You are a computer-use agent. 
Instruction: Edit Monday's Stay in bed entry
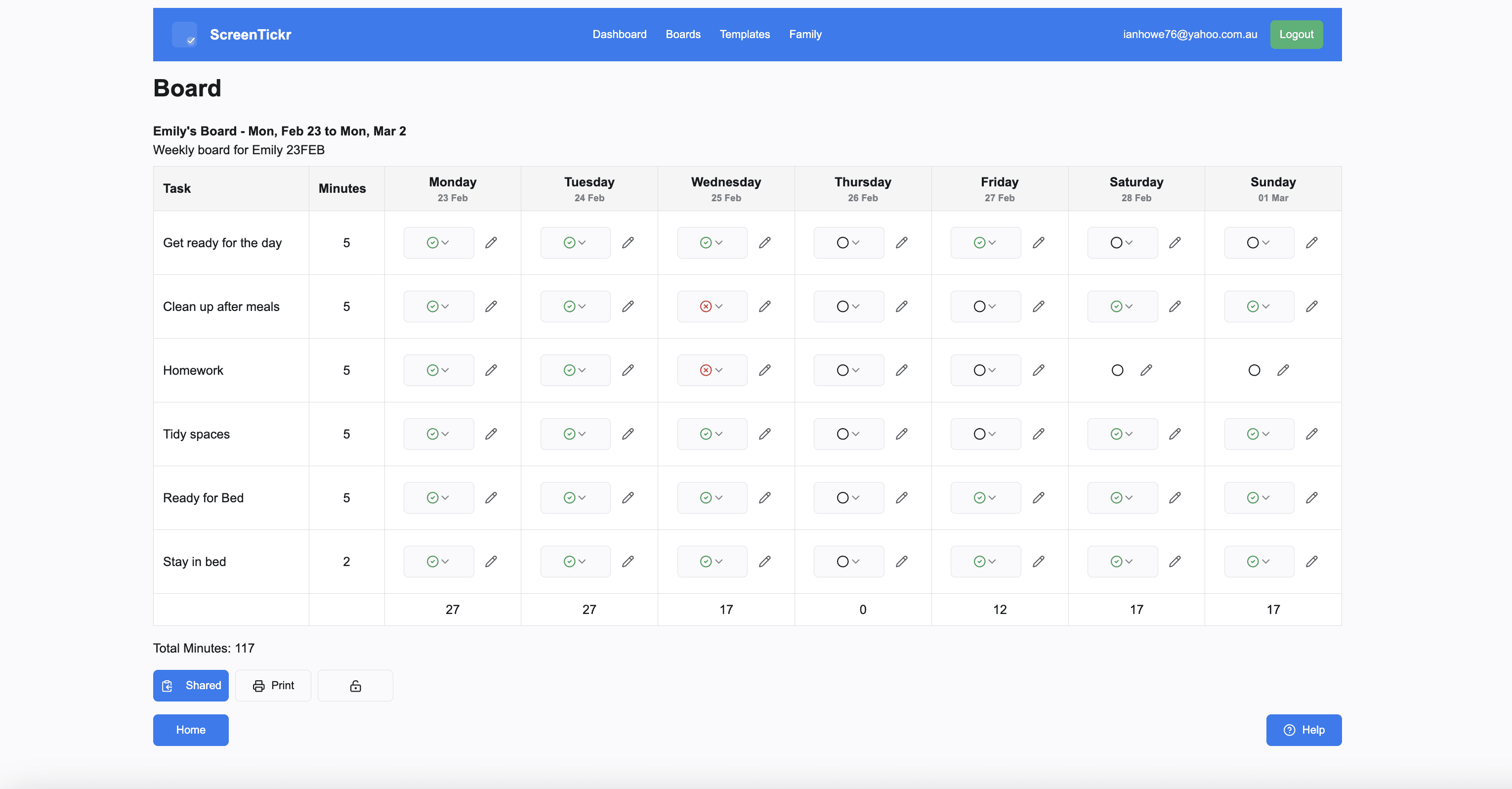[x=491, y=561]
